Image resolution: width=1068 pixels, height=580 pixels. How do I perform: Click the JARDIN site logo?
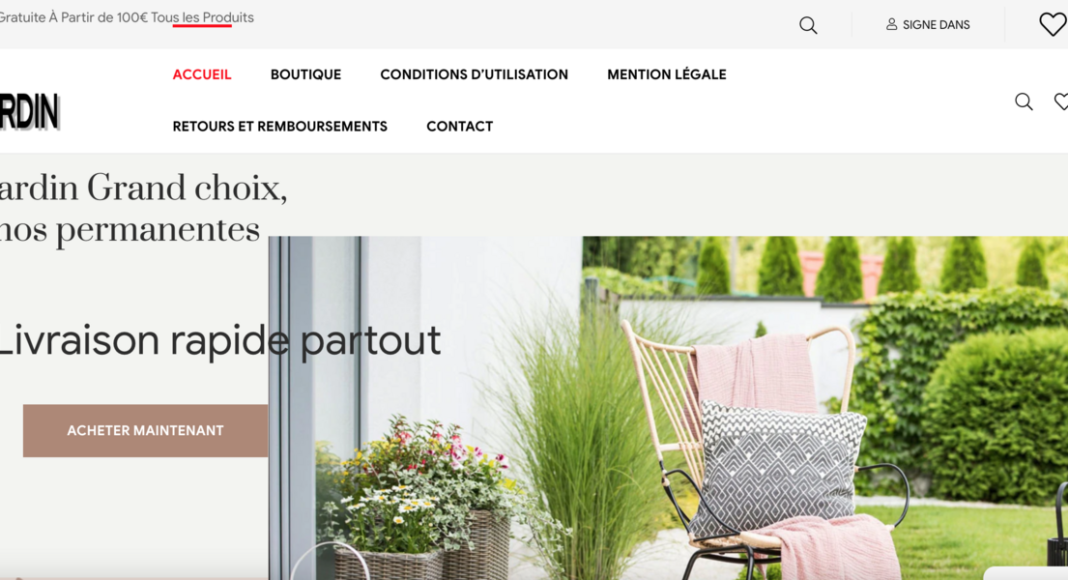(x=29, y=112)
